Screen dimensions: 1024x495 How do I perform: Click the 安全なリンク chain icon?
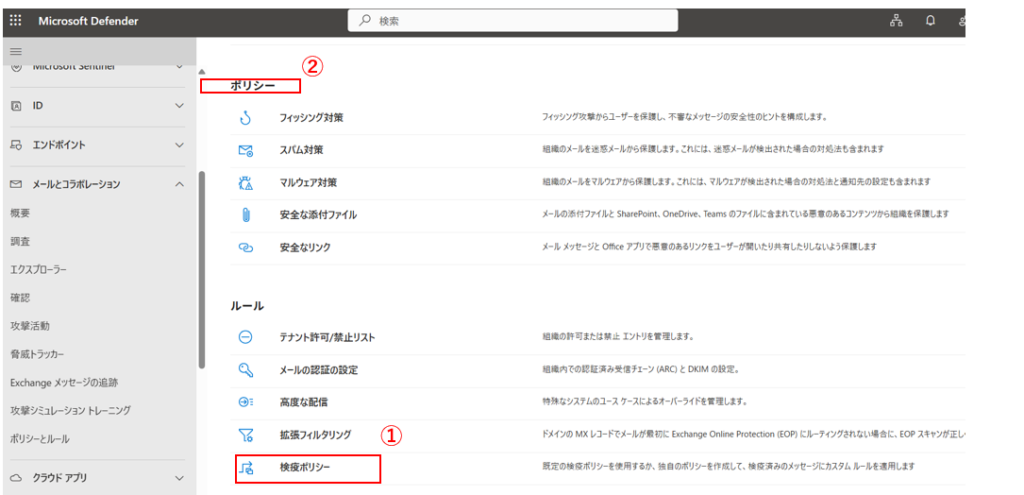(x=246, y=247)
